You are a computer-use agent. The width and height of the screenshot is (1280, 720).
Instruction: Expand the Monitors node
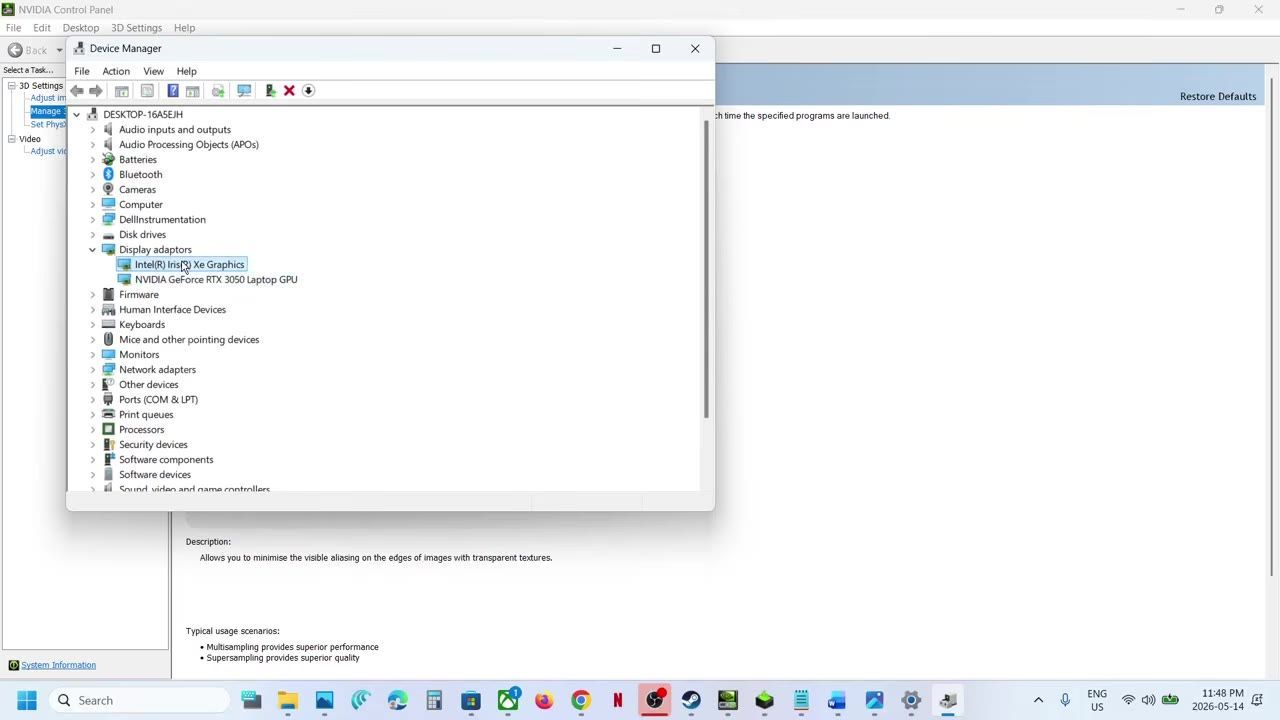coord(93,355)
